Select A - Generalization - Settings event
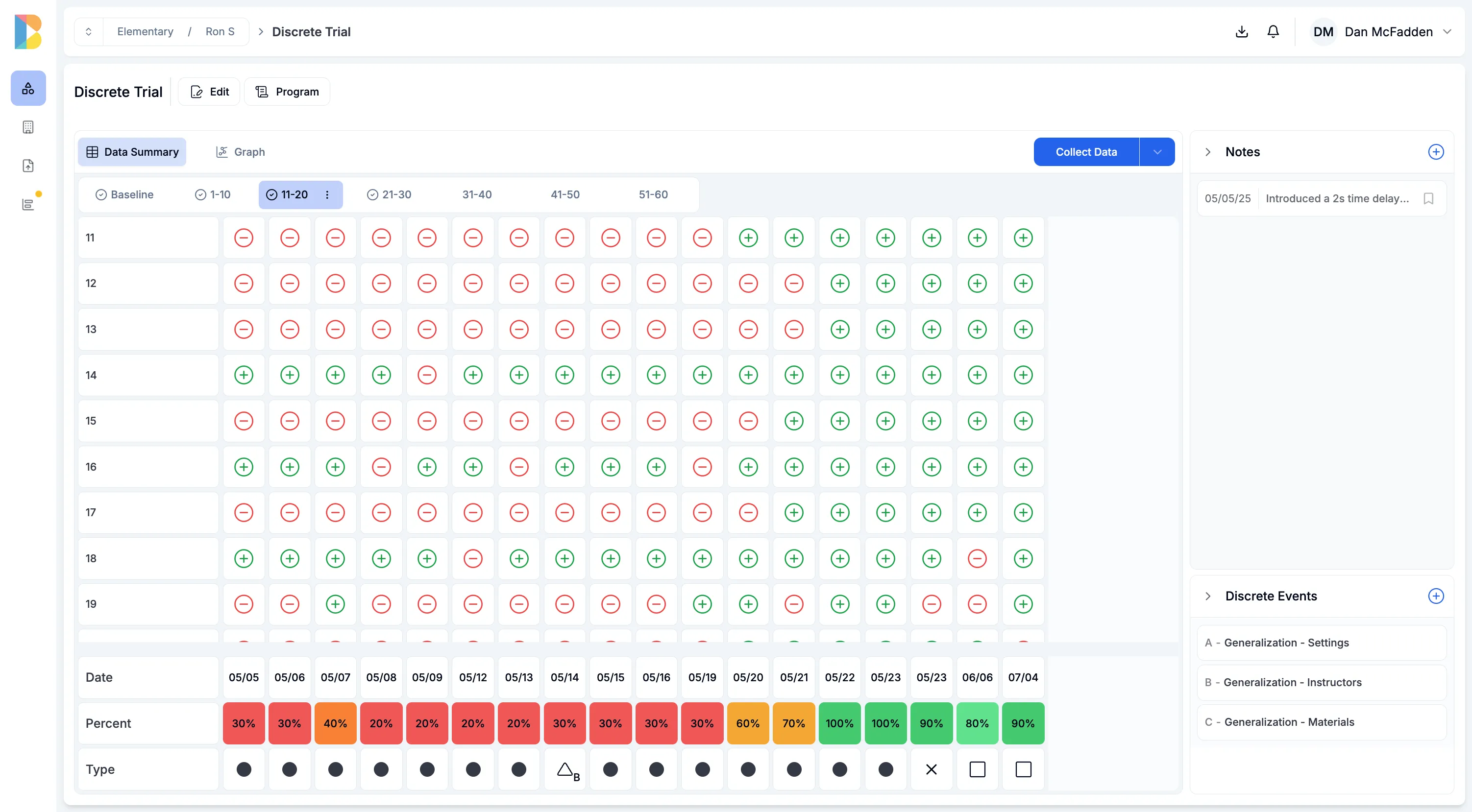The width and height of the screenshot is (1472, 812). [x=1321, y=643]
